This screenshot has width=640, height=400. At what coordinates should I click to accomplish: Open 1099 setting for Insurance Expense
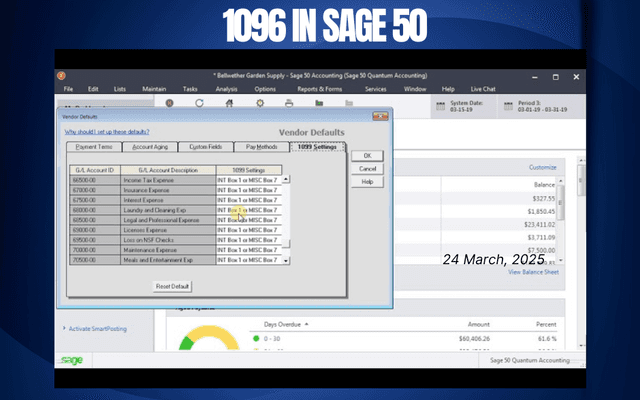(x=249, y=190)
